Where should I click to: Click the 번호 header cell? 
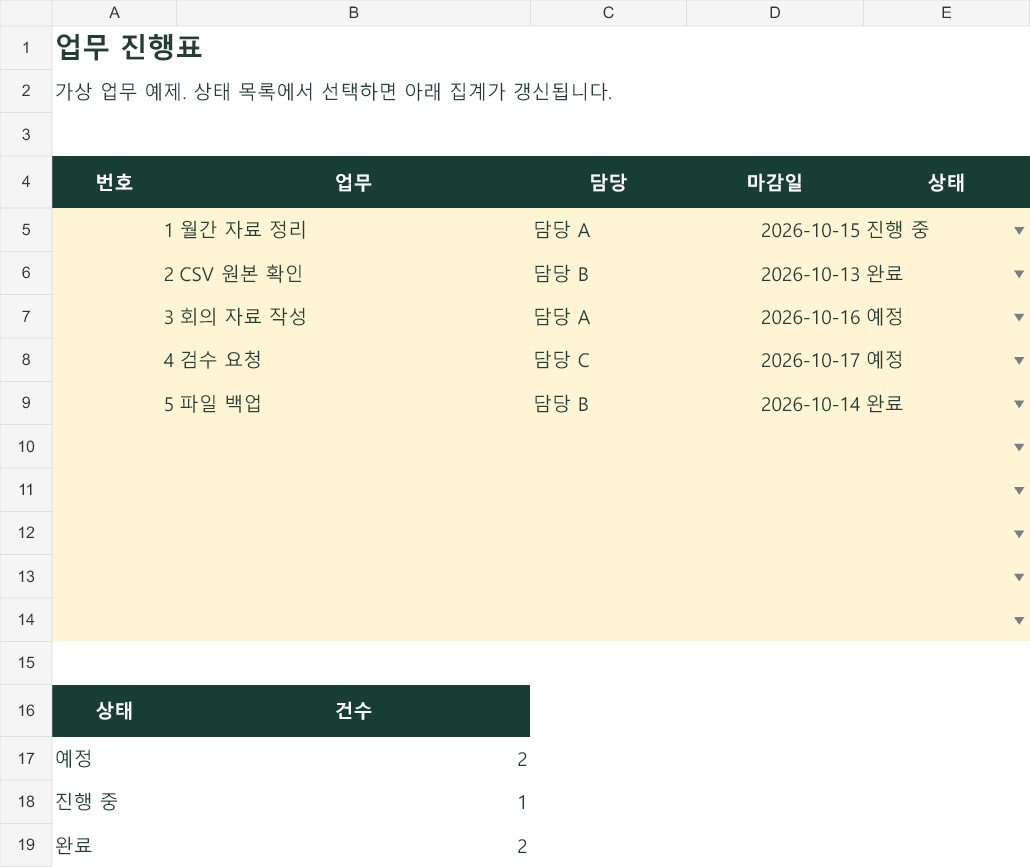tap(114, 182)
